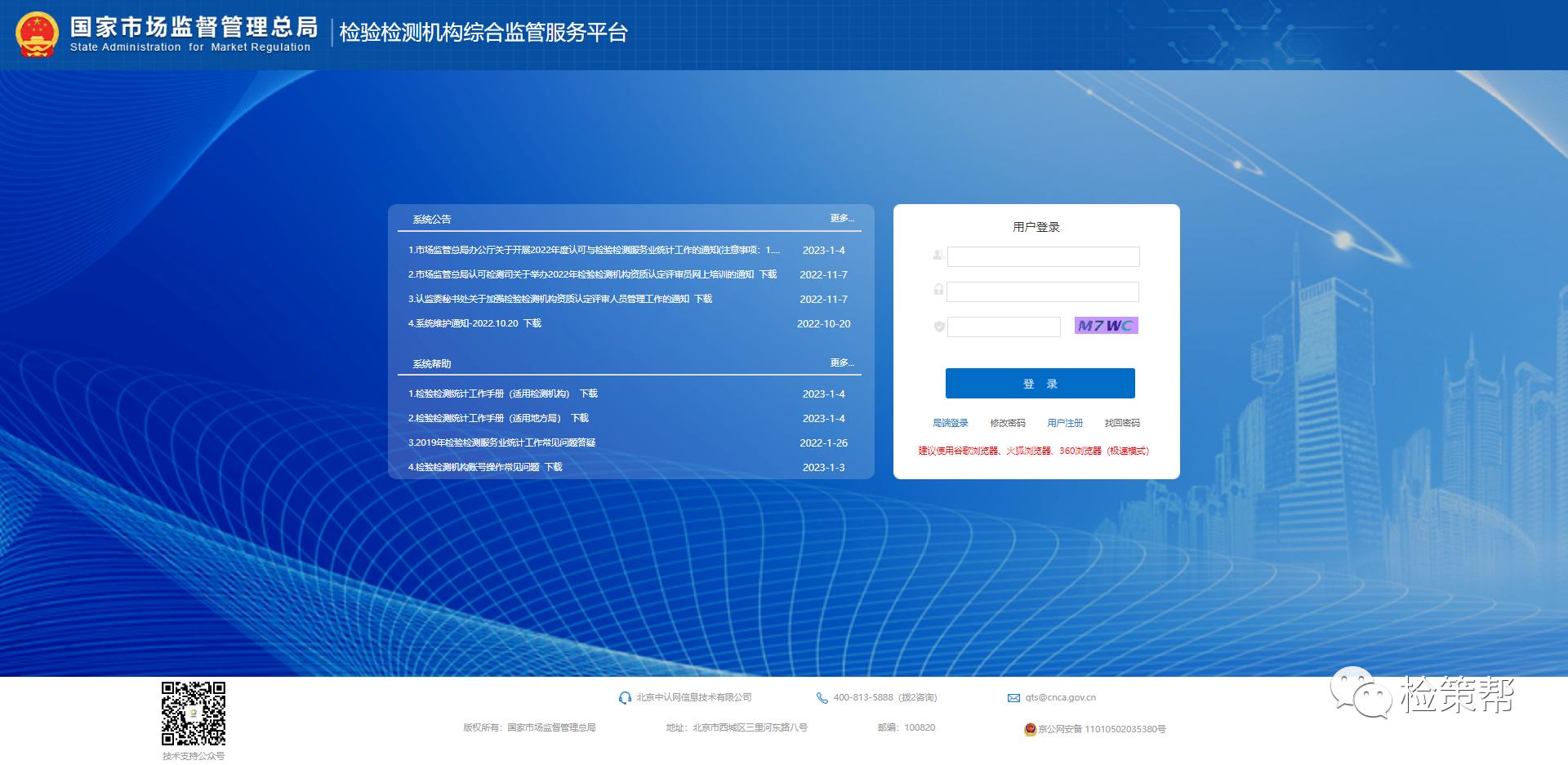Expand 更多 next to 系统公告
This screenshot has width=1568, height=765.
click(840, 217)
